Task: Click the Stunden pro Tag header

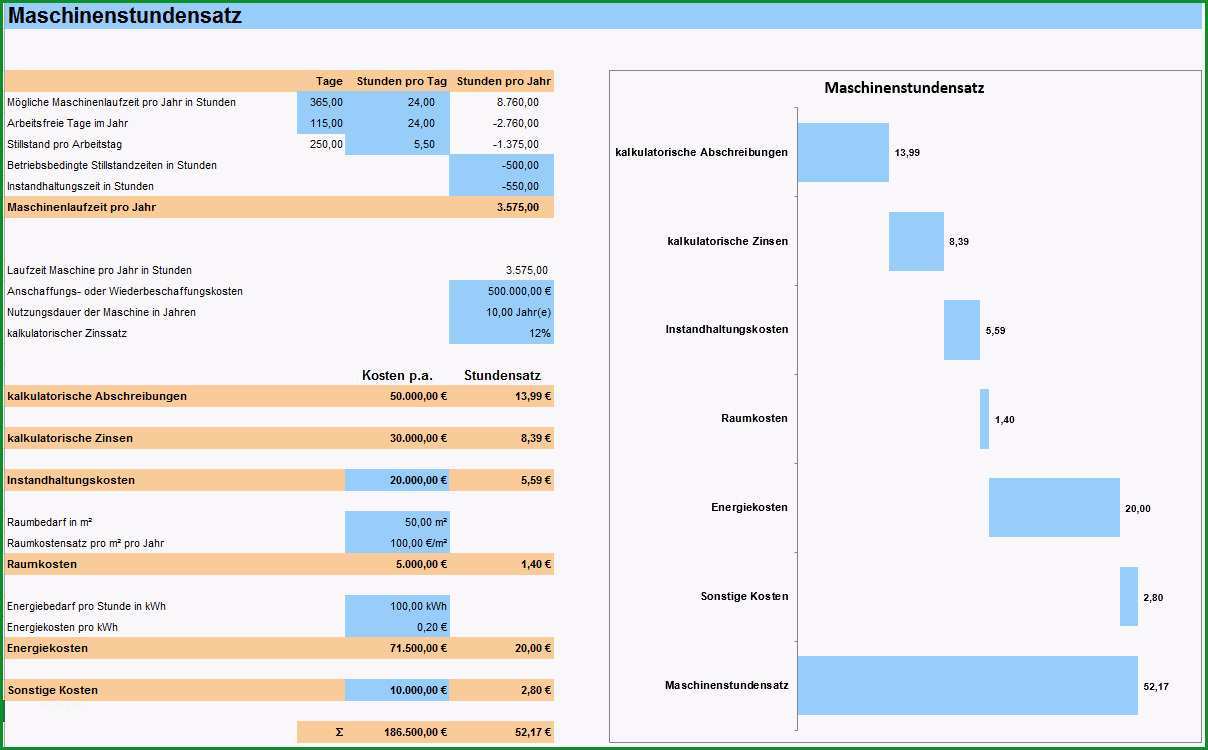Action: point(402,81)
